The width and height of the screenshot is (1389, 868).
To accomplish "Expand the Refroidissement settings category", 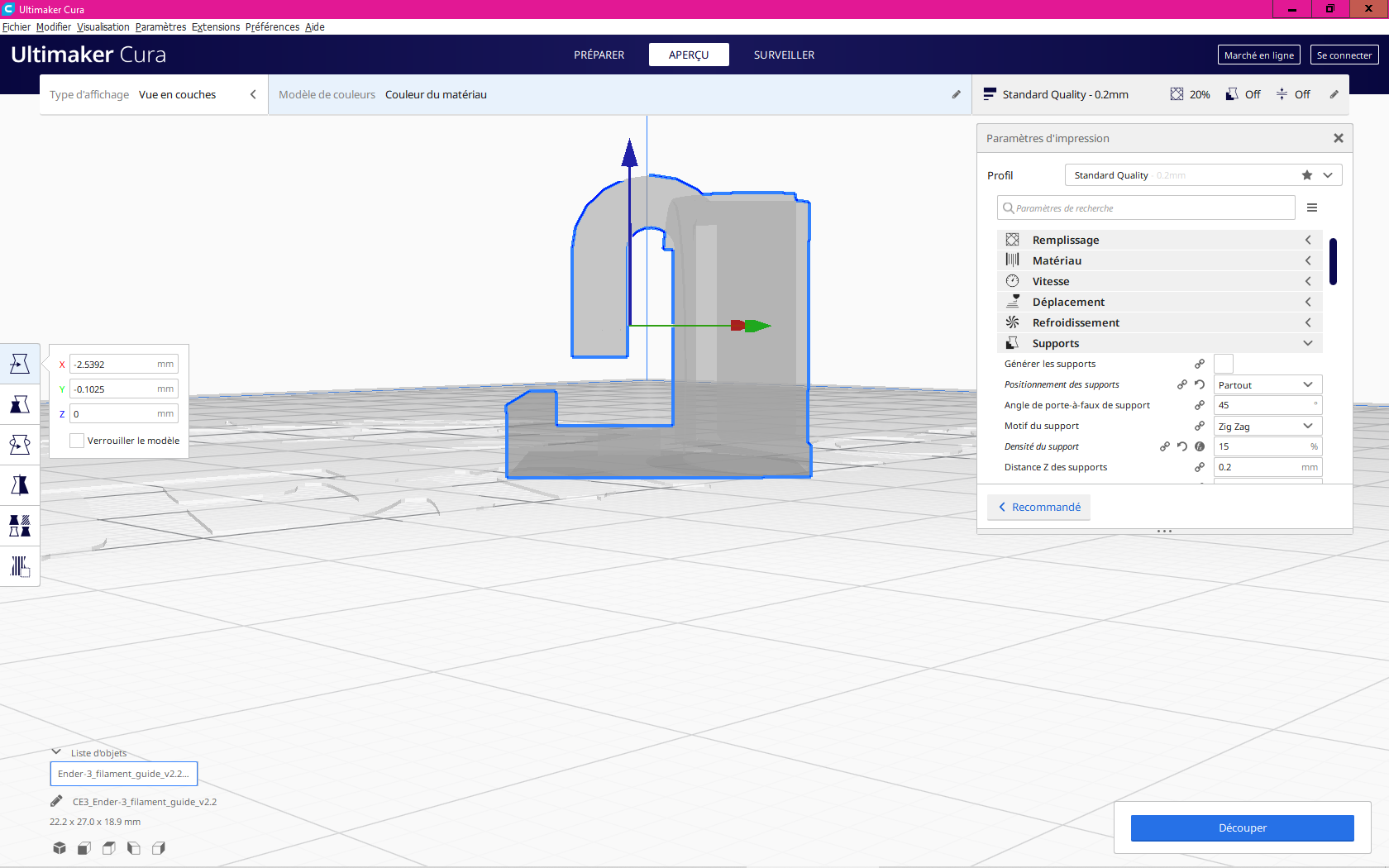I will click(x=1159, y=322).
